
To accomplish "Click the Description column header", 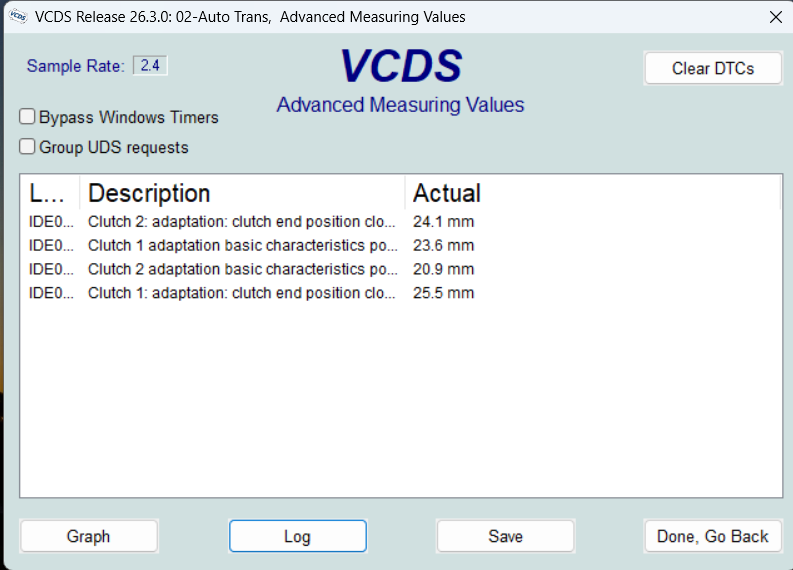I will click(x=242, y=193).
